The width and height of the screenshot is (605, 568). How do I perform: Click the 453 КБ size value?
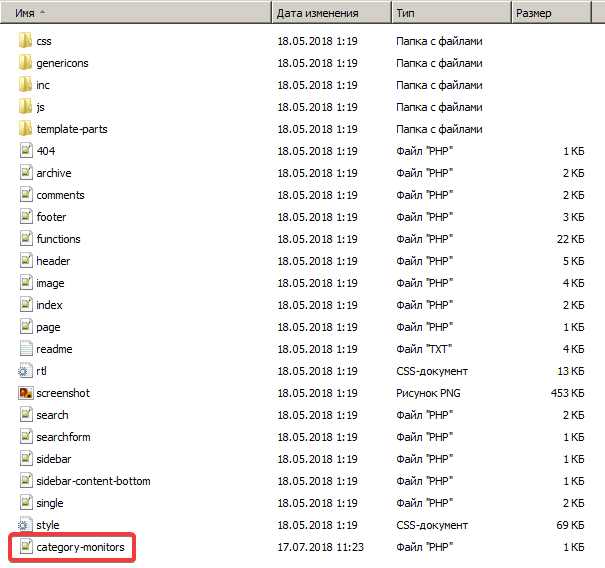(x=567, y=393)
